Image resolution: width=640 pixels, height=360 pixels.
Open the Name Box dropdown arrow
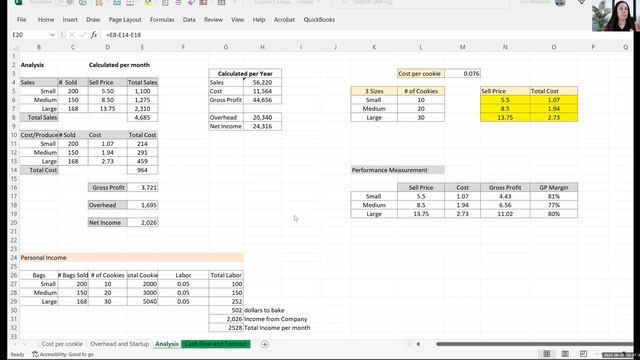[52, 35]
